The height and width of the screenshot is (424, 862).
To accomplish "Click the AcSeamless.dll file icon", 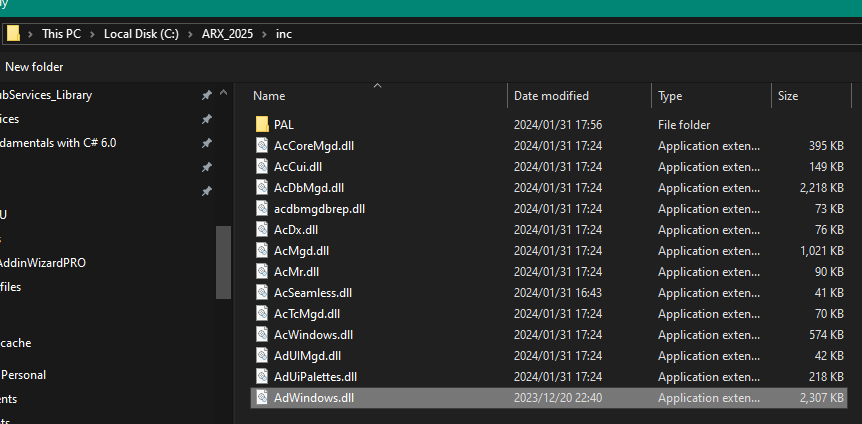I will [x=263, y=293].
